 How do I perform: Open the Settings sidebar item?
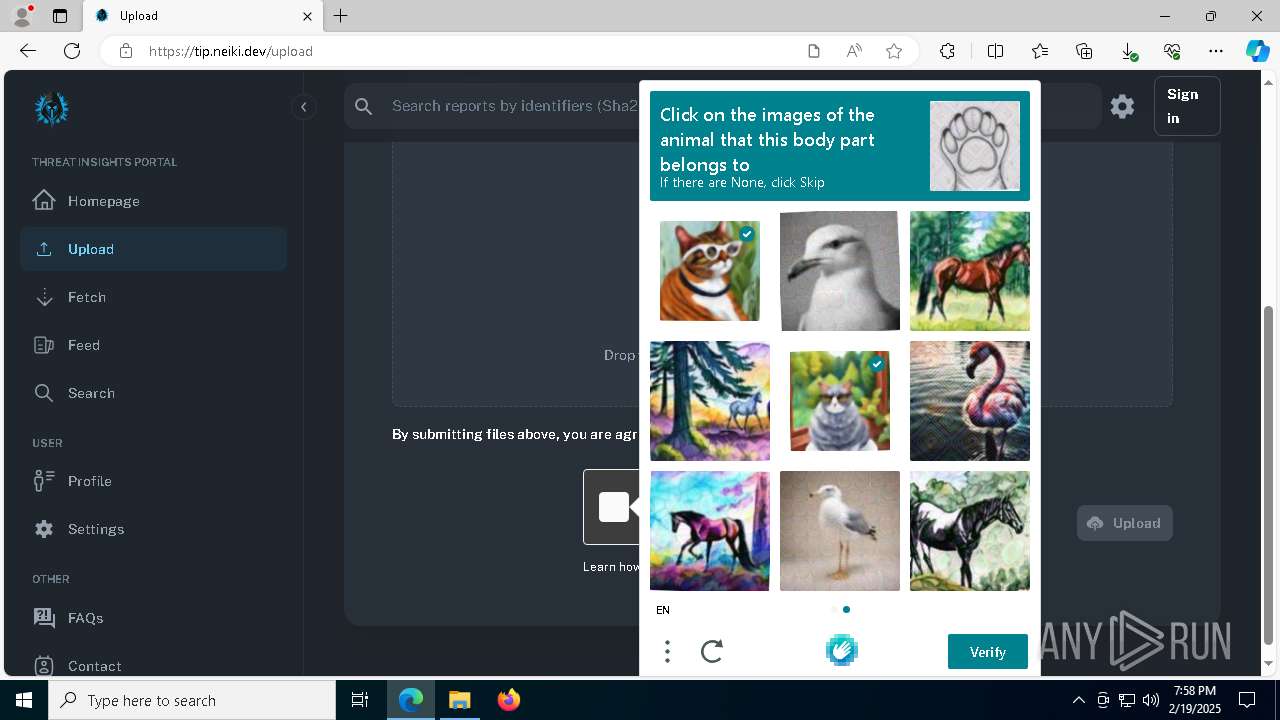click(153, 529)
